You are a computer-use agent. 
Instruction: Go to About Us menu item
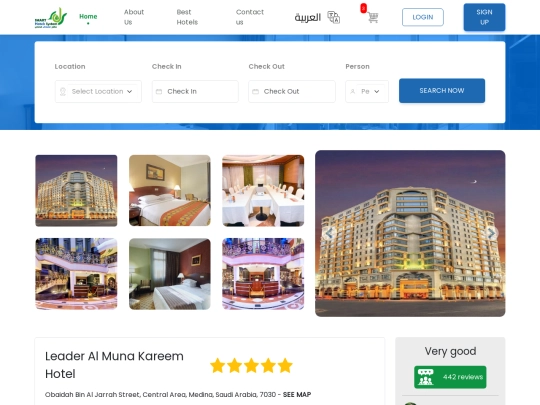pos(134,17)
